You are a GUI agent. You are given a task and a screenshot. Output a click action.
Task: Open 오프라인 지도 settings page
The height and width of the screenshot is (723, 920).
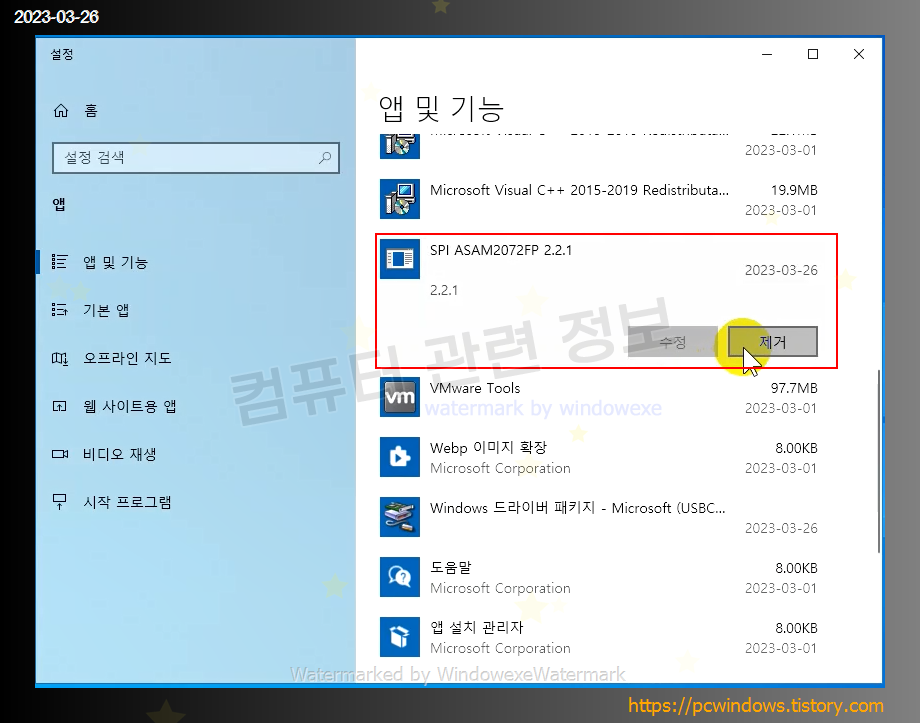tap(127, 358)
